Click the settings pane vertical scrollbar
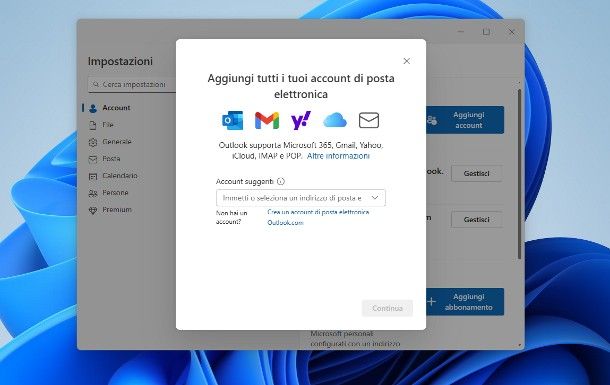This screenshot has height=385, width=610. pyautogui.click(x=519, y=173)
